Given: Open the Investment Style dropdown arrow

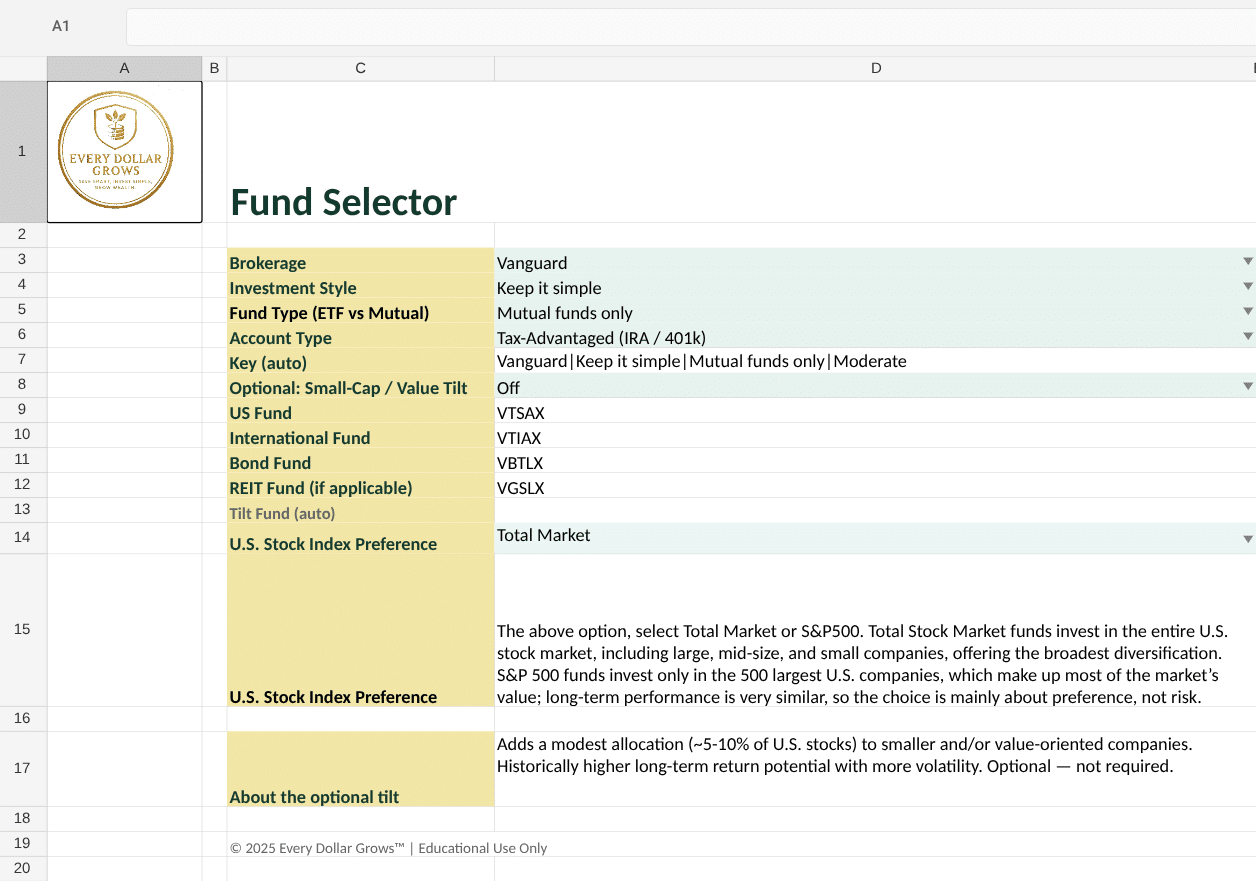Looking at the screenshot, I should 1247,286.
